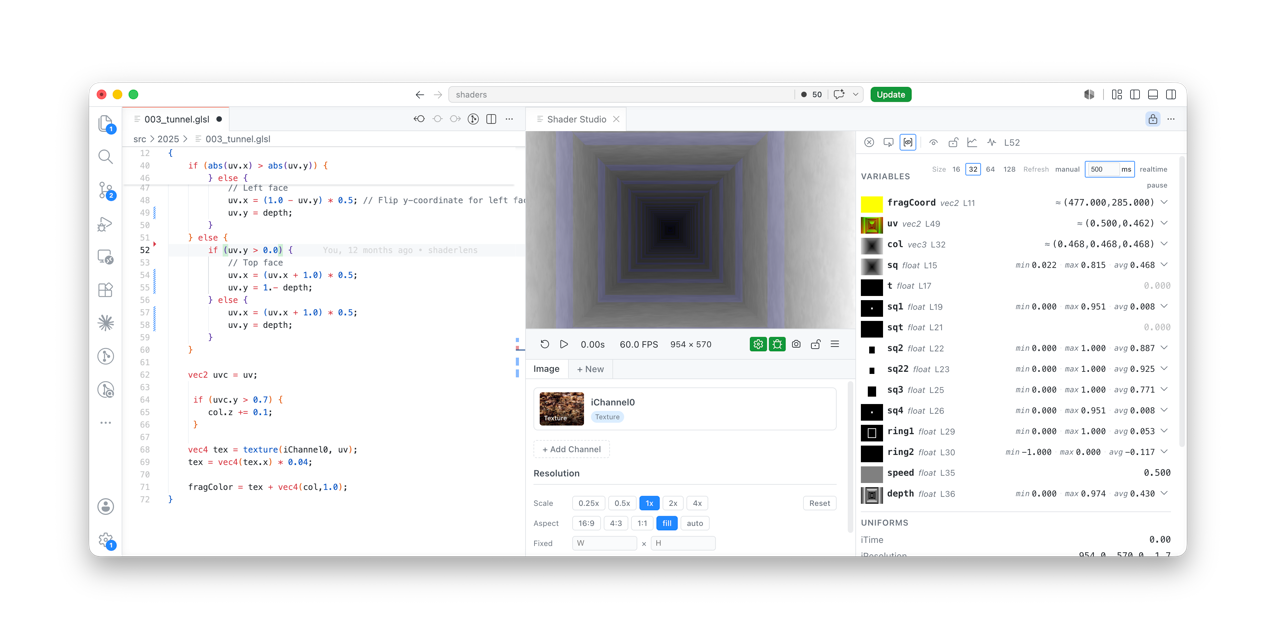Set variable preview size to 128

click(x=1009, y=170)
